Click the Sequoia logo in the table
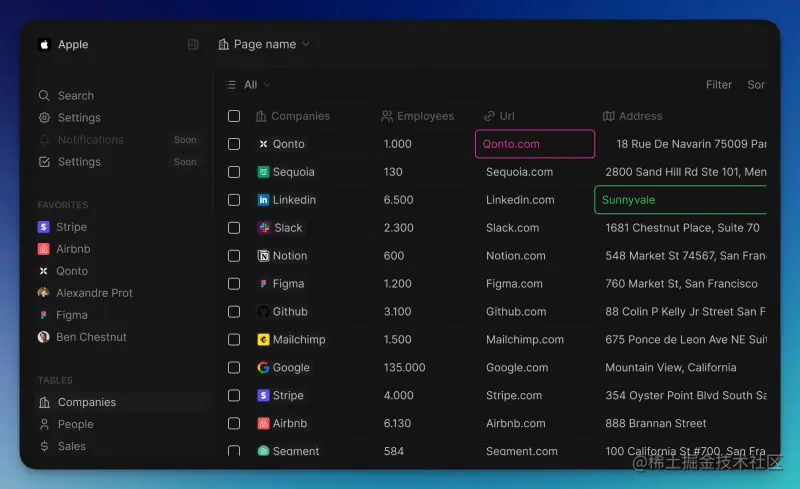 [x=263, y=172]
